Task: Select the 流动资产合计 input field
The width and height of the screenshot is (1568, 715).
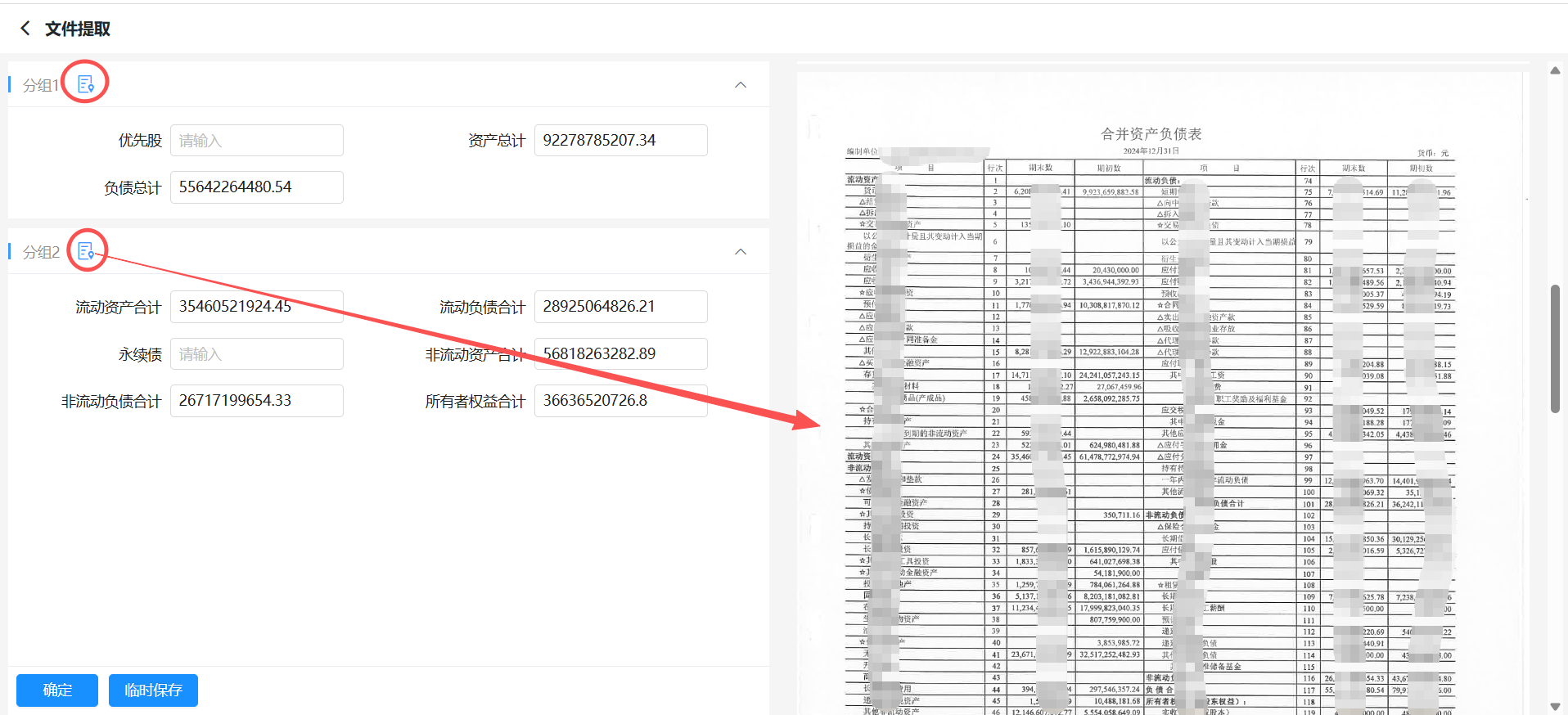Action: pos(256,307)
